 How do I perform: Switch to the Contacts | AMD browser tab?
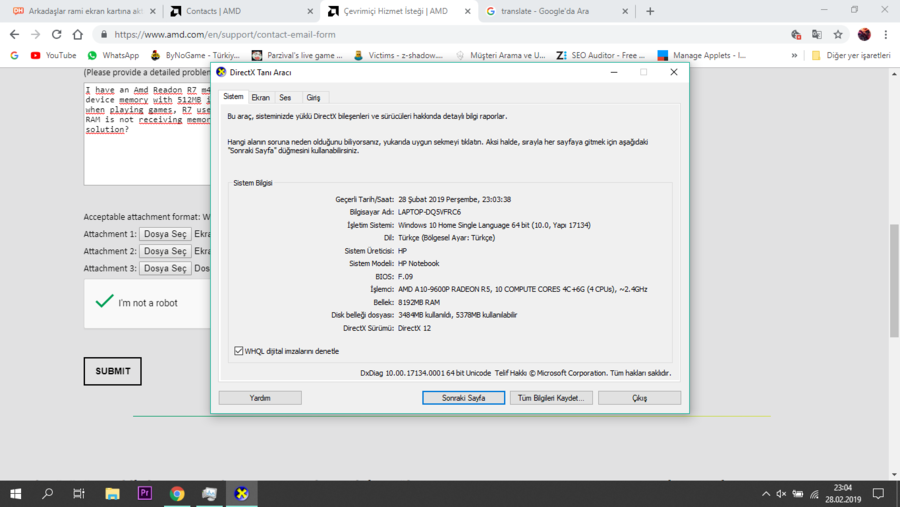[241, 11]
